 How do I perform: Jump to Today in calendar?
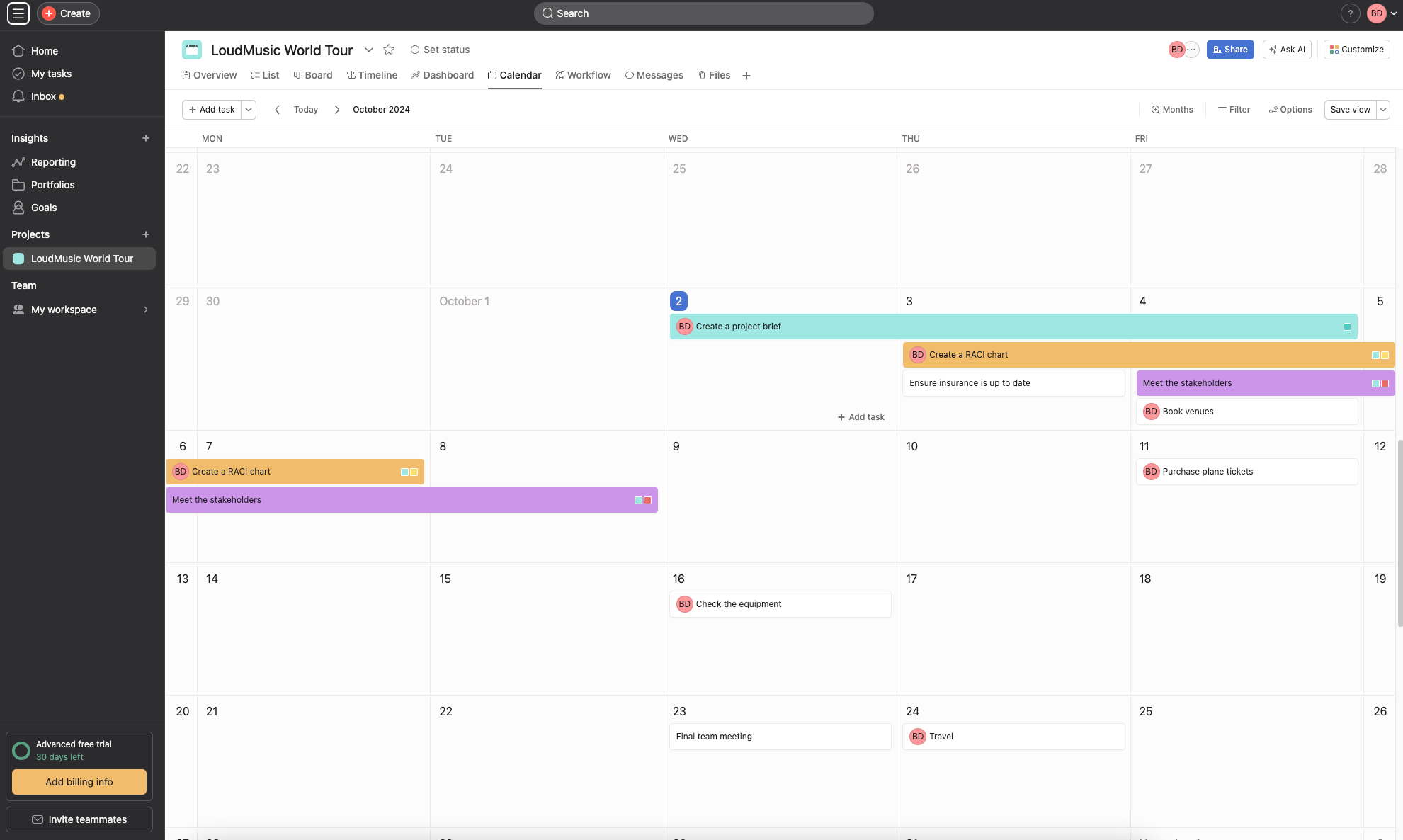click(x=306, y=110)
